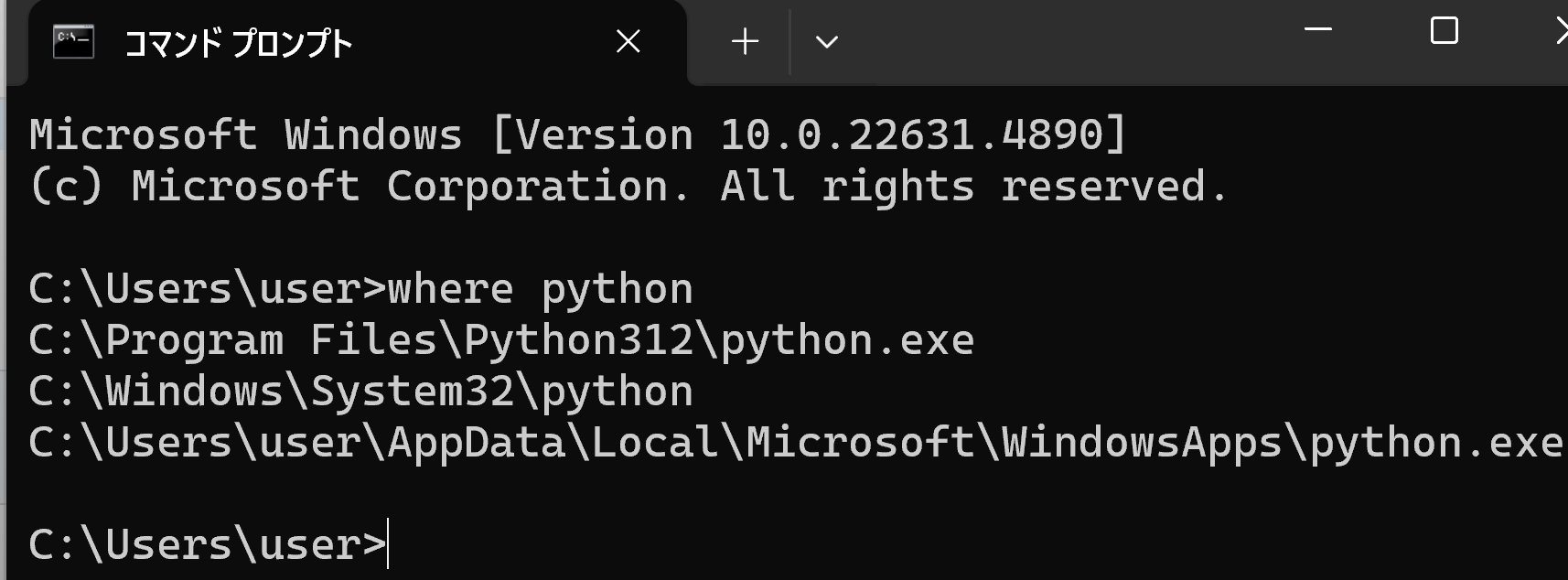Expand the new tab profile dropdown chevron

(x=826, y=42)
